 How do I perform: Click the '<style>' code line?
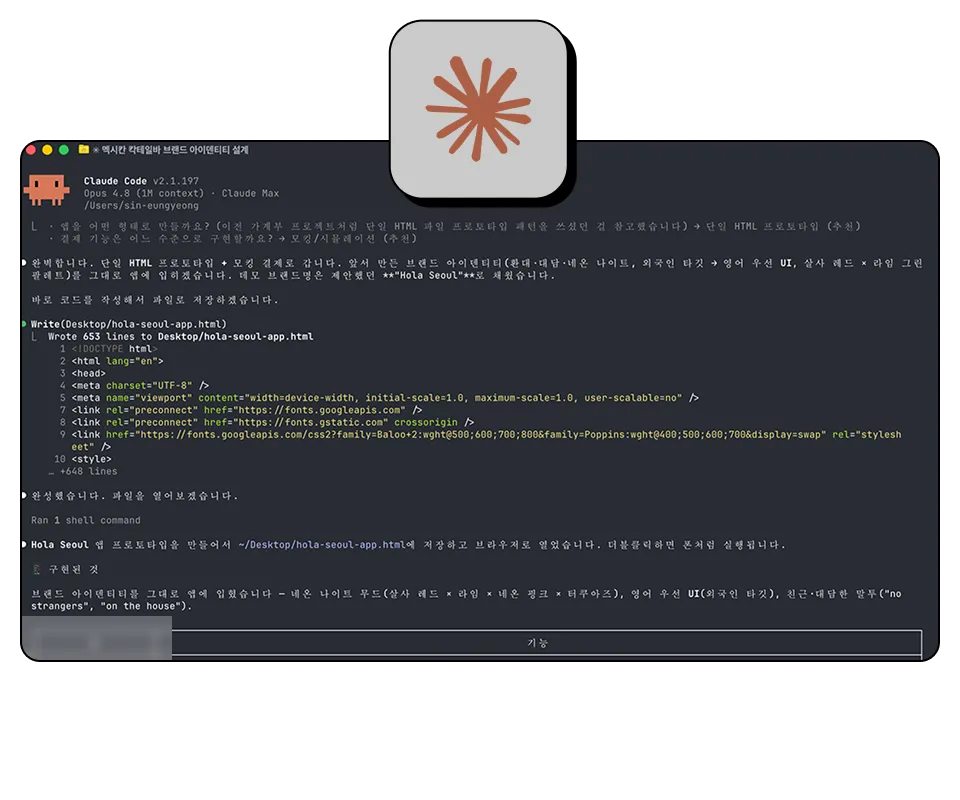coord(92,459)
